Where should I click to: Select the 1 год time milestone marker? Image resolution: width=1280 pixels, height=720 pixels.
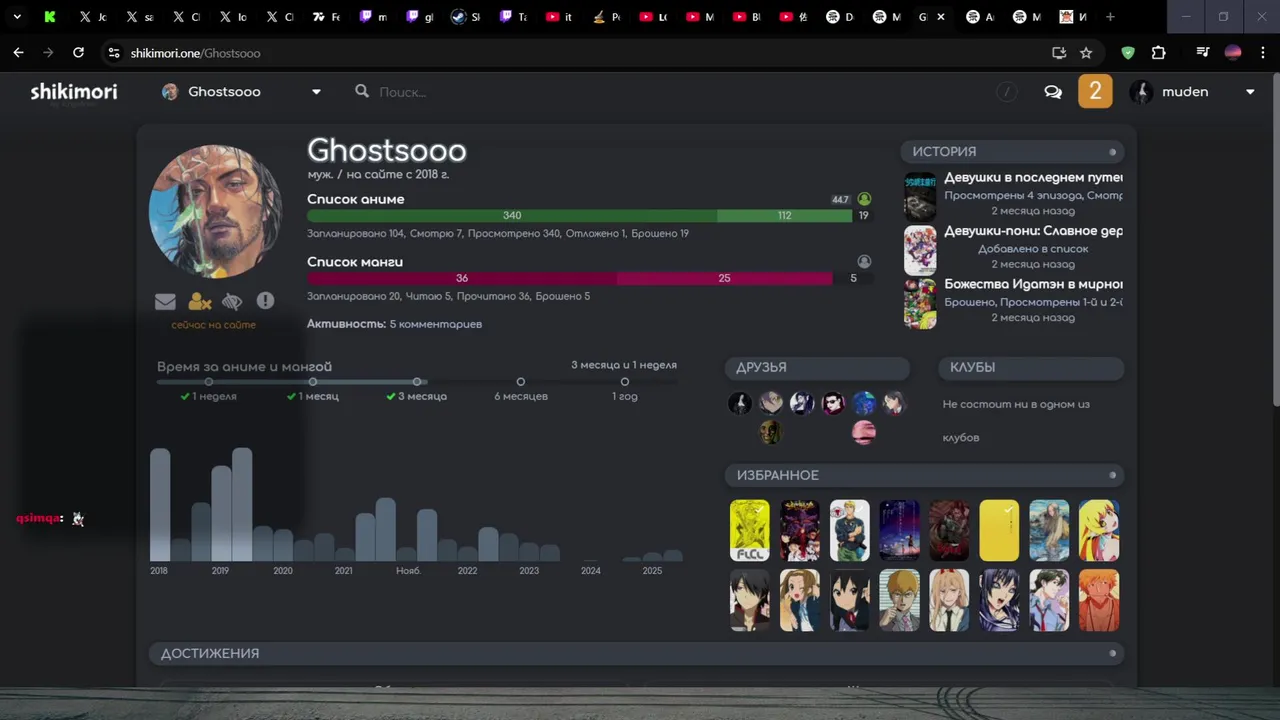pyautogui.click(x=624, y=382)
